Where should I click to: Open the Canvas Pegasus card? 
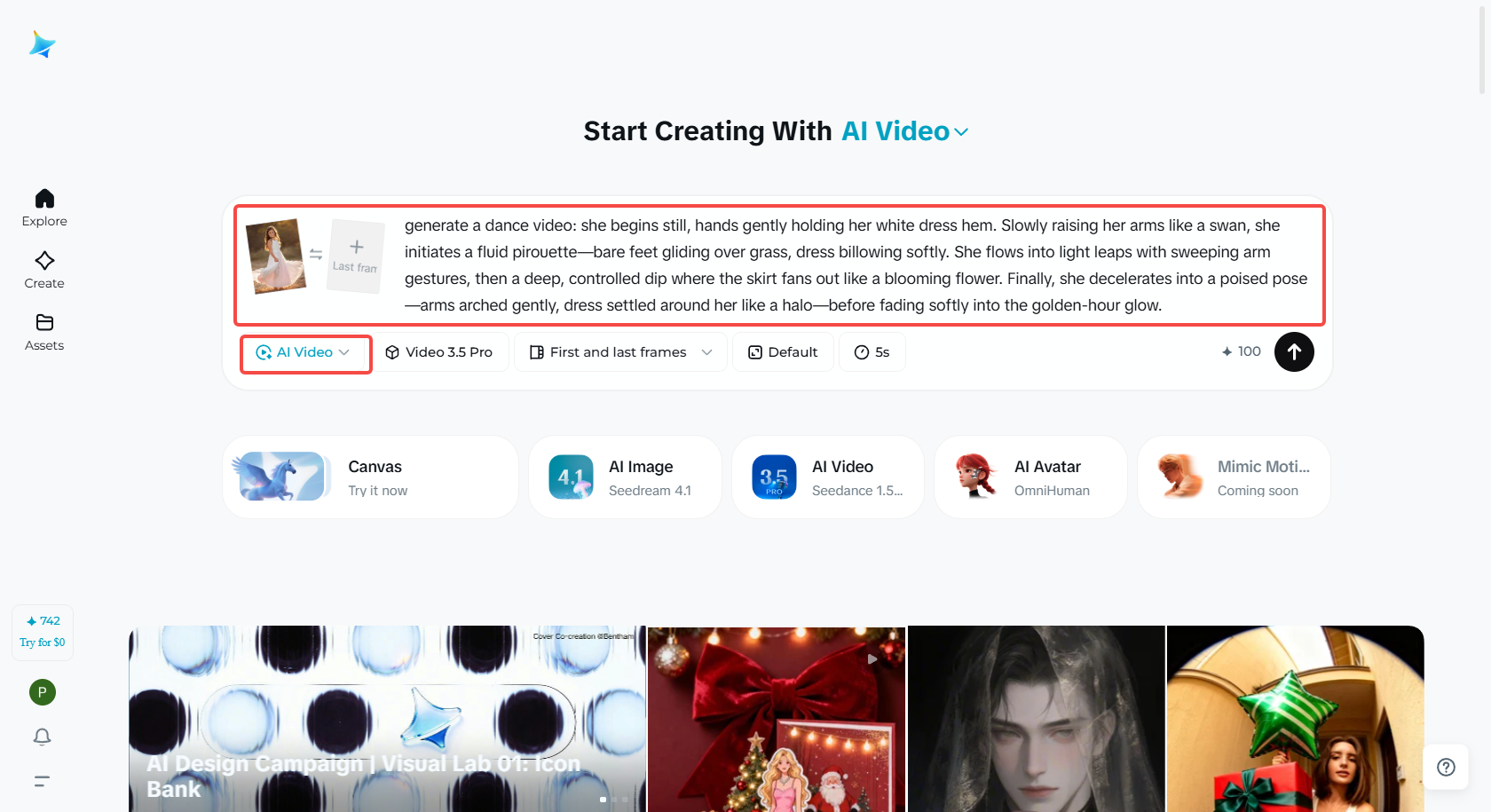[370, 477]
